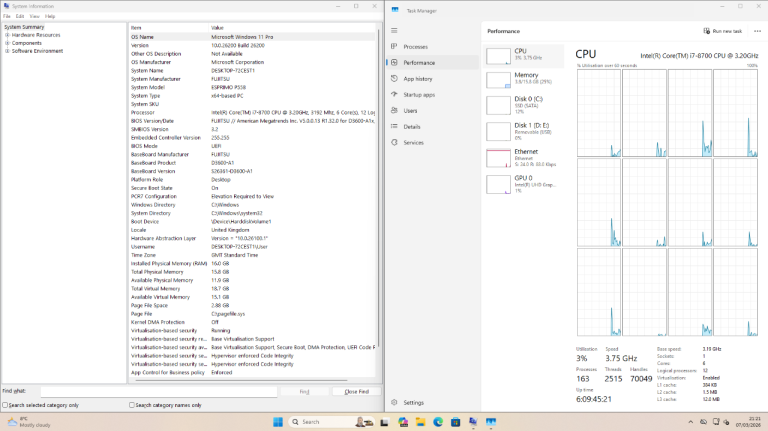Toggle the Task Manager hamburger navigation menu
This screenshot has width=768, height=431.
(x=394, y=31)
